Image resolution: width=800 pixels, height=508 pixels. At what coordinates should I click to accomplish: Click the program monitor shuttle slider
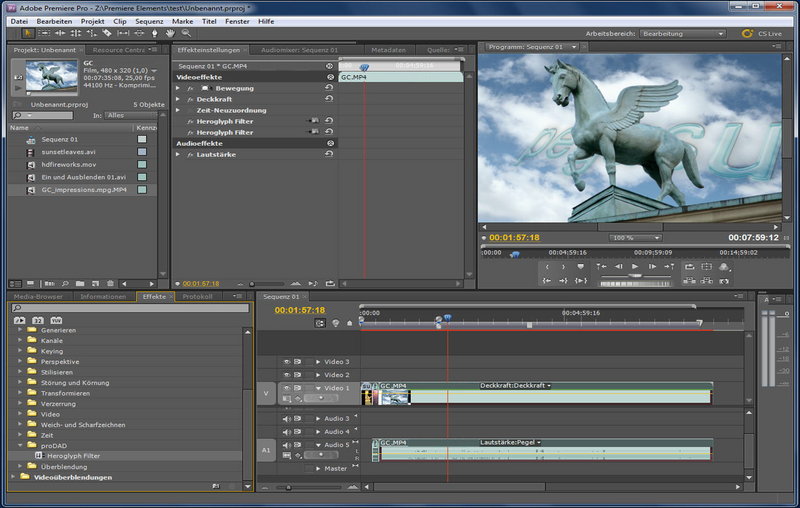635,275
